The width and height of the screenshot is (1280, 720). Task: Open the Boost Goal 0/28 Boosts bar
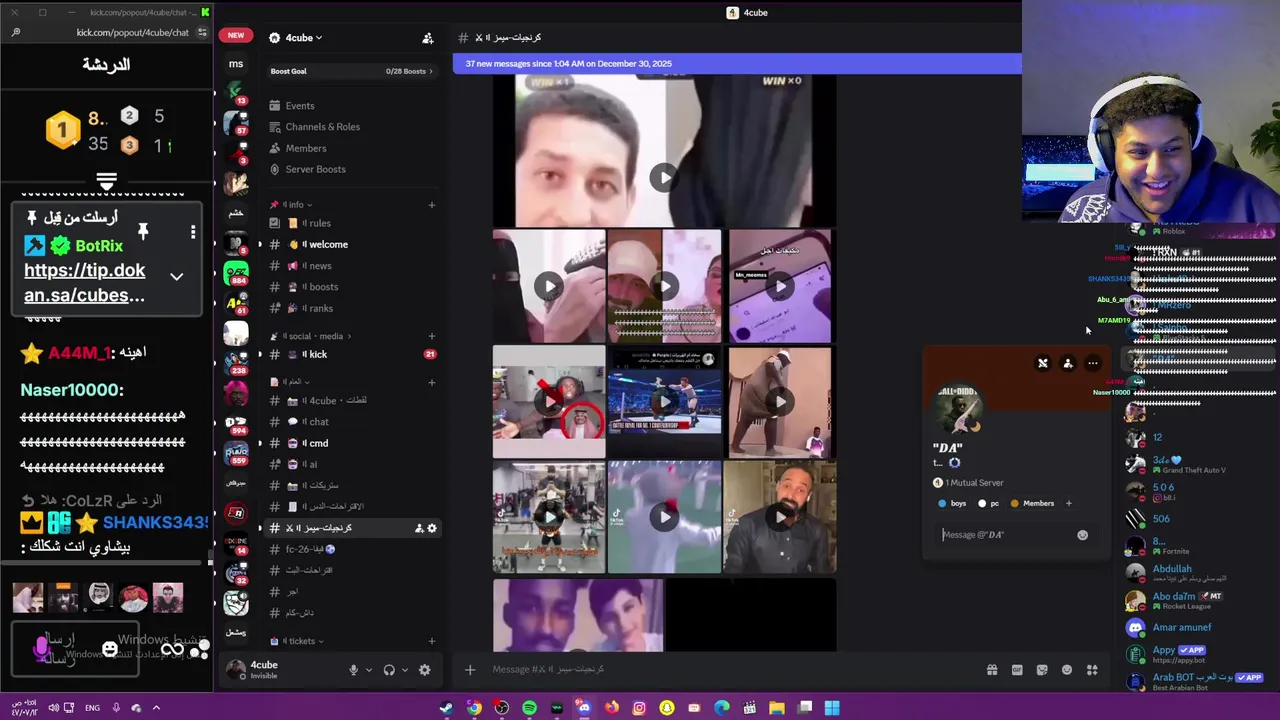(351, 71)
